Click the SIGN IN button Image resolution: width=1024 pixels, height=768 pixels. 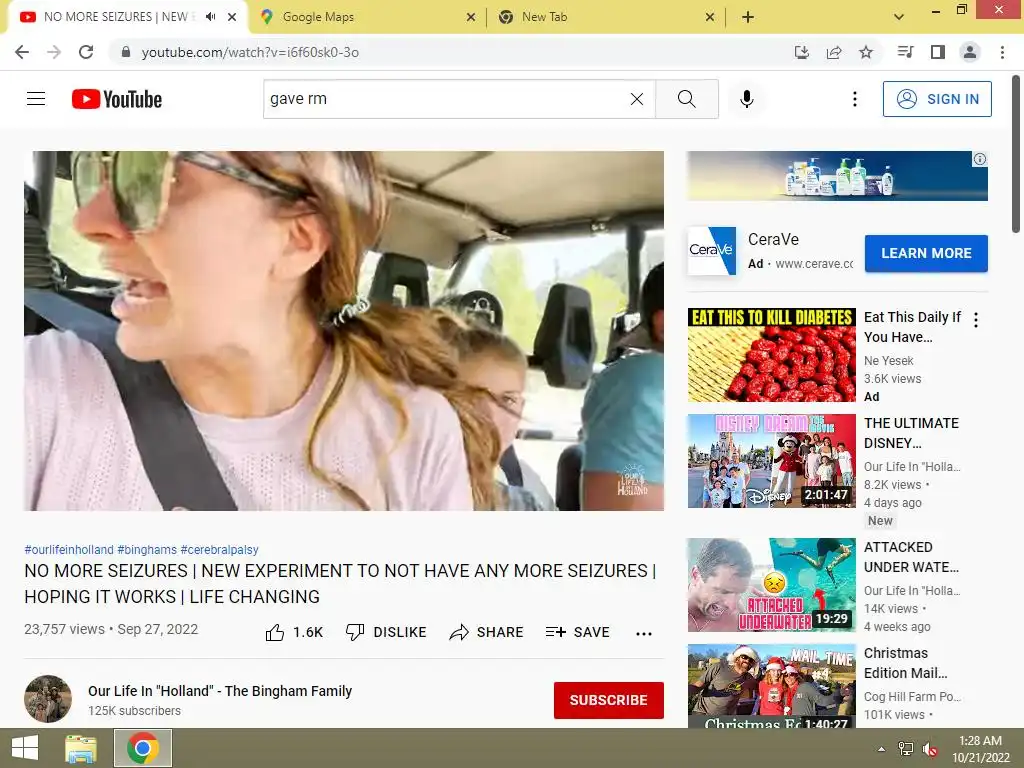point(936,99)
